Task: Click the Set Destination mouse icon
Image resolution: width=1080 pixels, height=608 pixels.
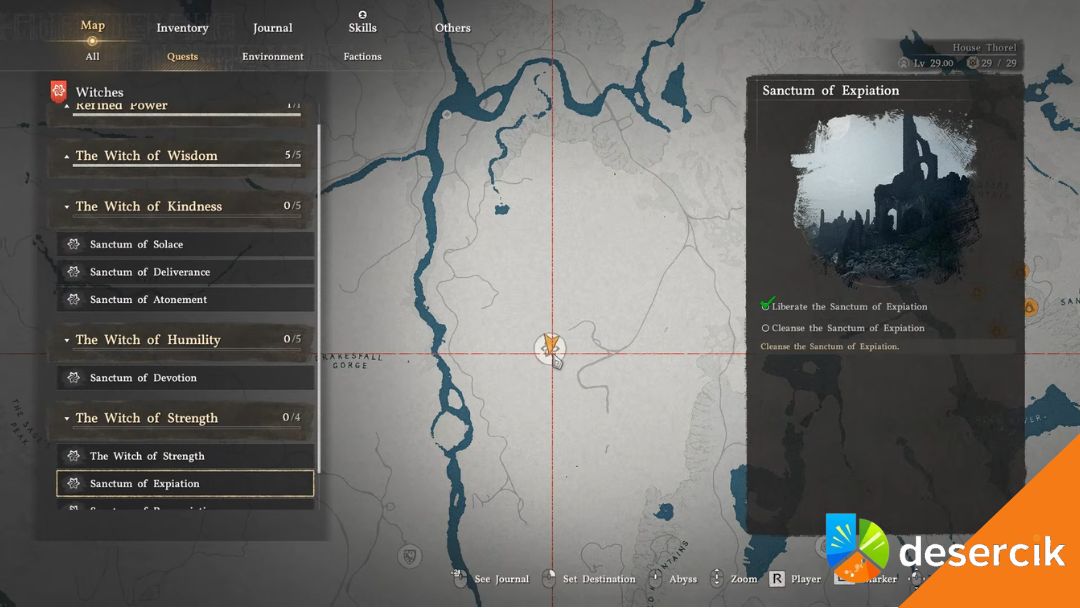Action: tap(549, 578)
